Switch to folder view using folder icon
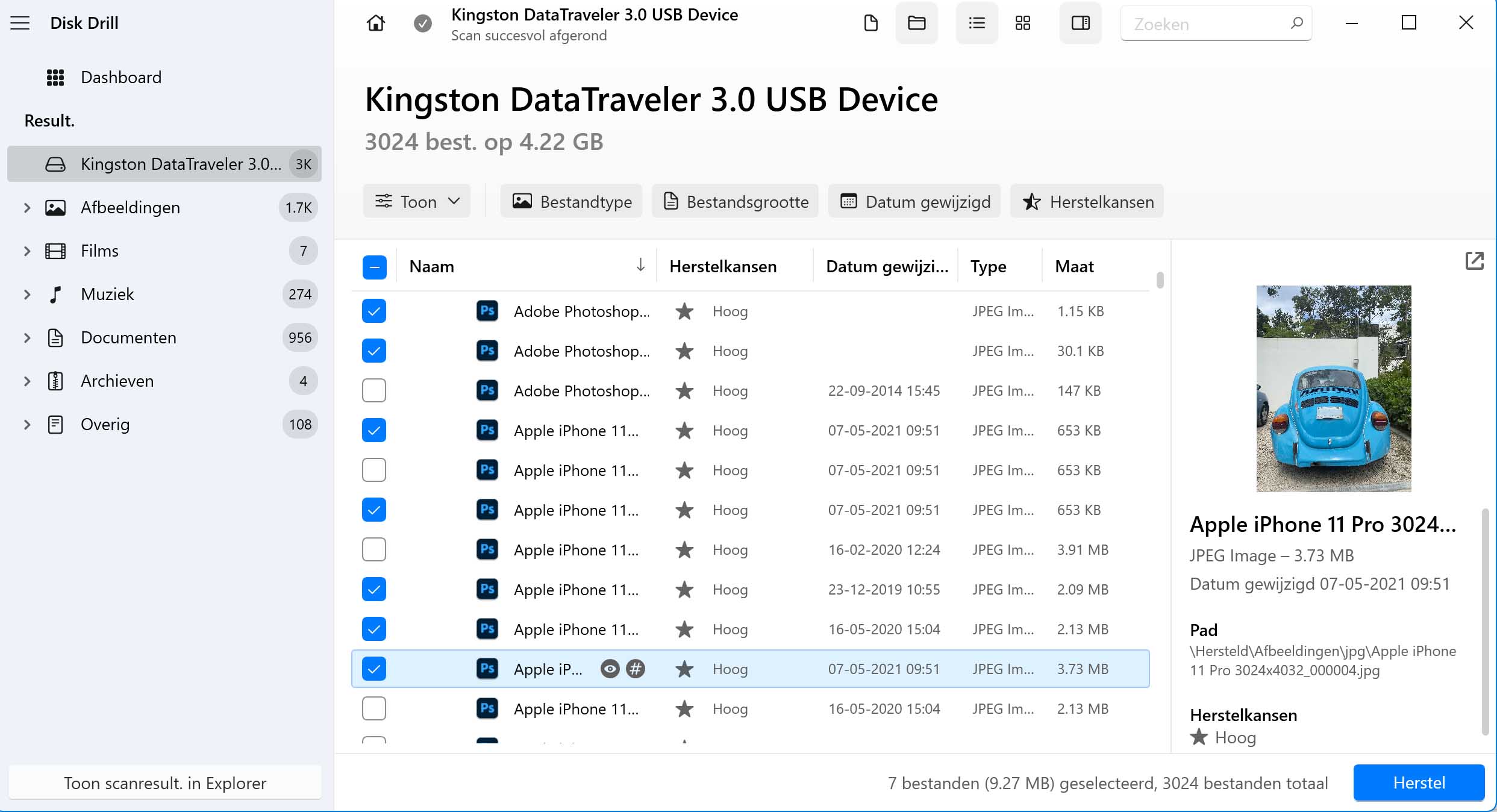Image resolution: width=1497 pixels, height=812 pixels. point(916,23)
